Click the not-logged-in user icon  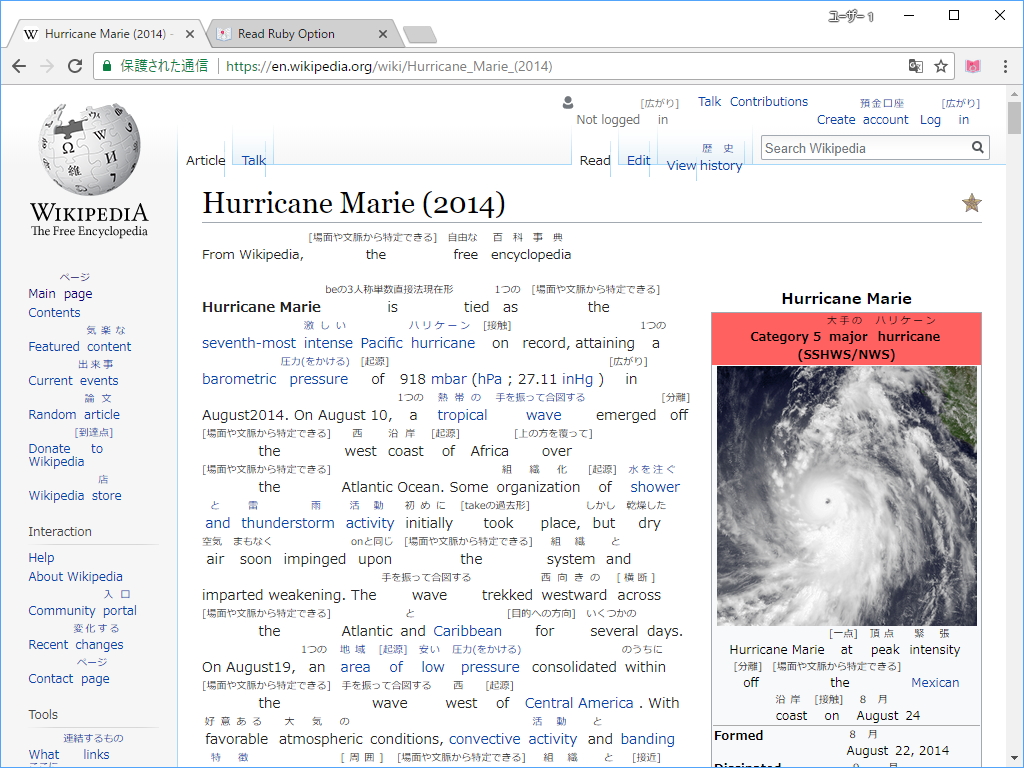(568, 103)
